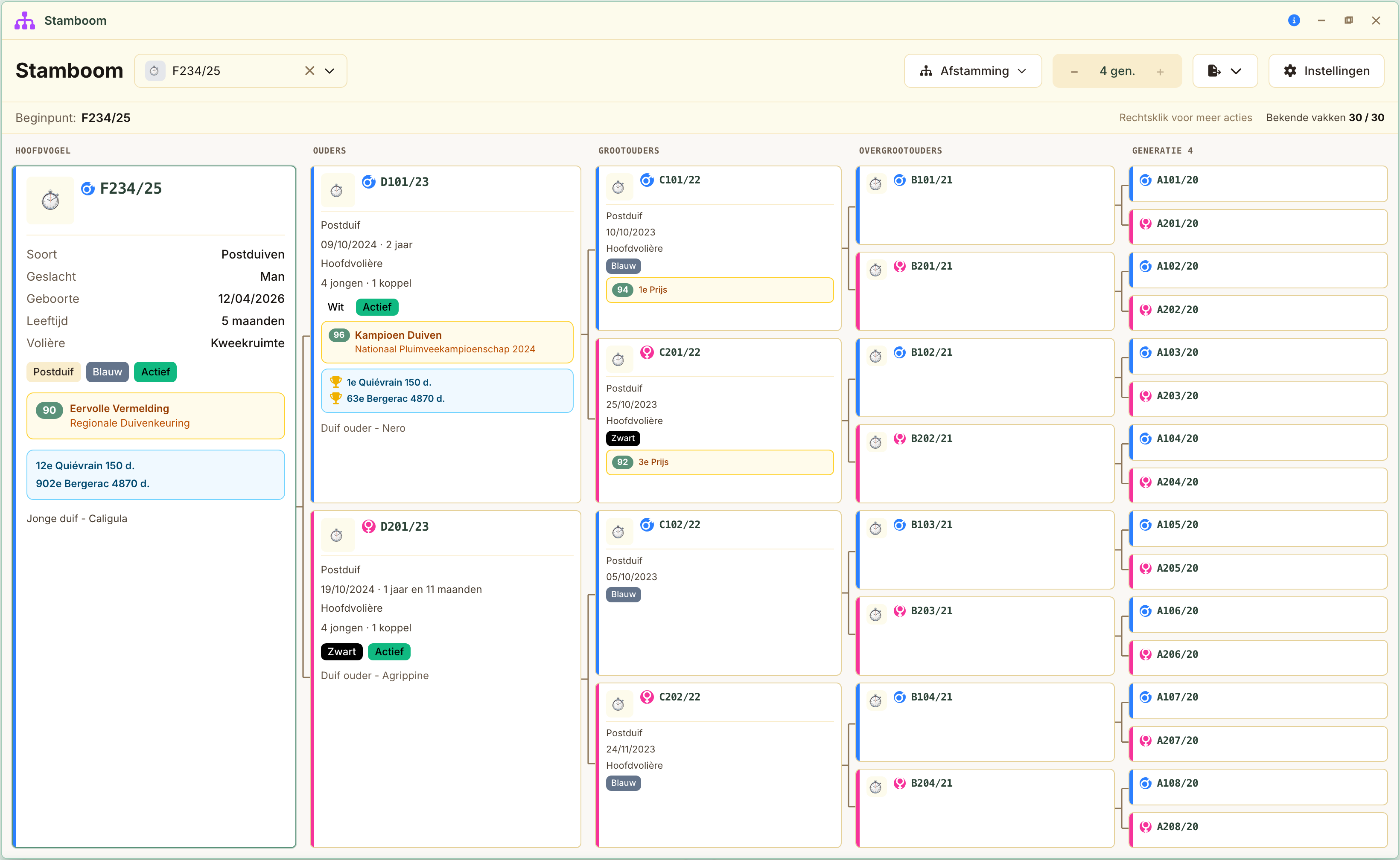Screen dimensions: 1400x860
Task: Open ancestor card A106/20
Action: [x=1258, y=614]
